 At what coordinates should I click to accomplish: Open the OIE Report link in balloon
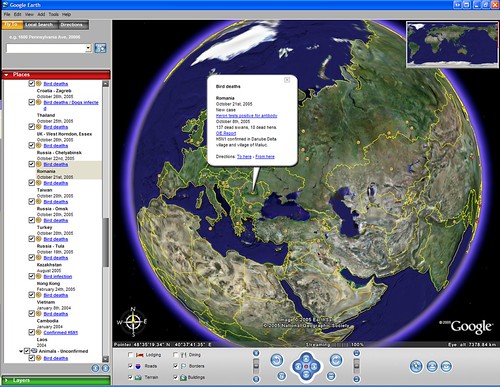[226, 133]
